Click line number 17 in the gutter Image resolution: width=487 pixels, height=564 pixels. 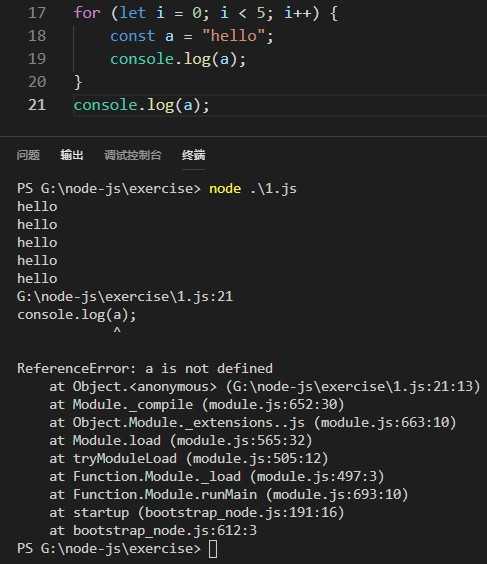37,13
